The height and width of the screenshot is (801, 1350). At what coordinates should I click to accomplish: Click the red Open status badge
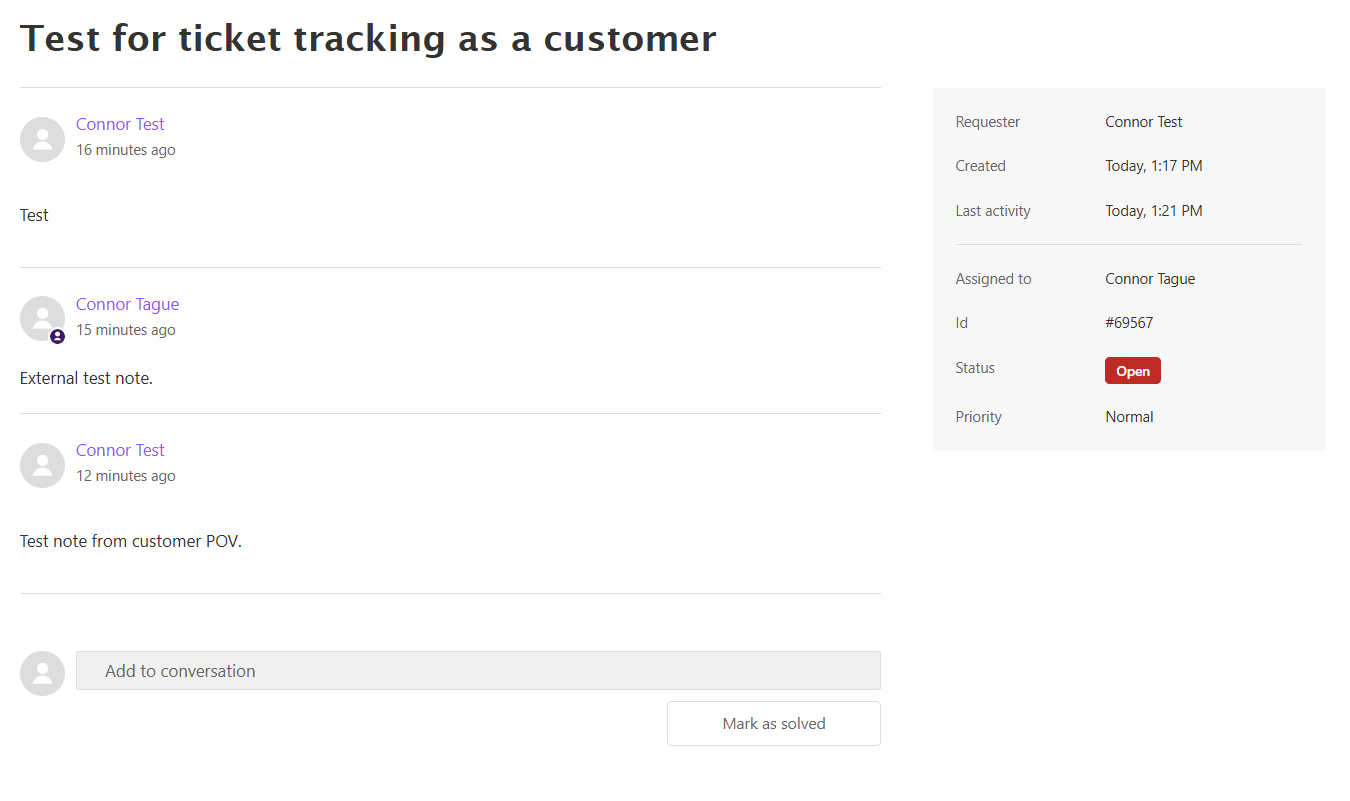click(x=1133, y=371)
